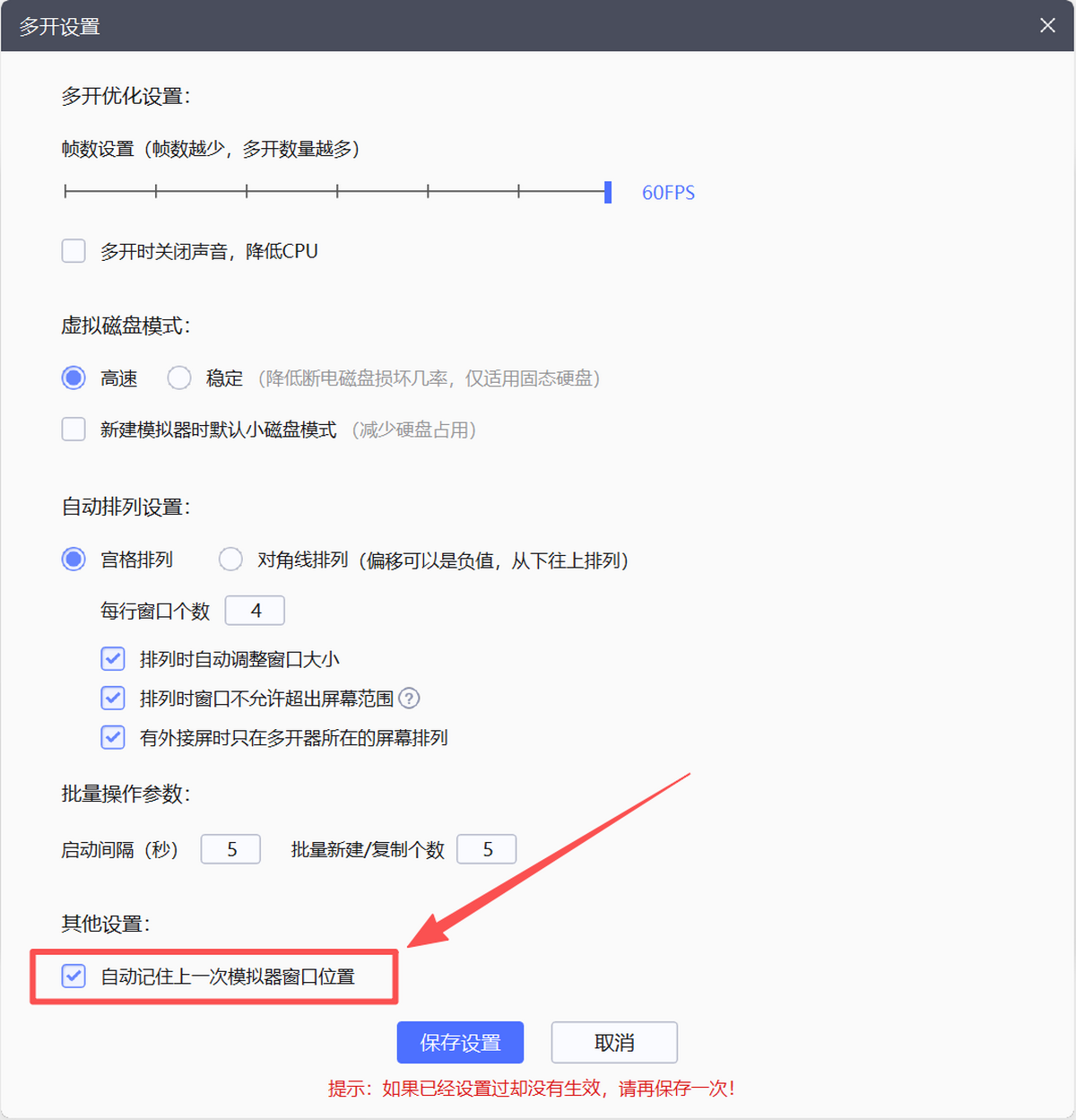Enable 多开时关闭声音，降低CPU checkbox

(x=74, y=251)
